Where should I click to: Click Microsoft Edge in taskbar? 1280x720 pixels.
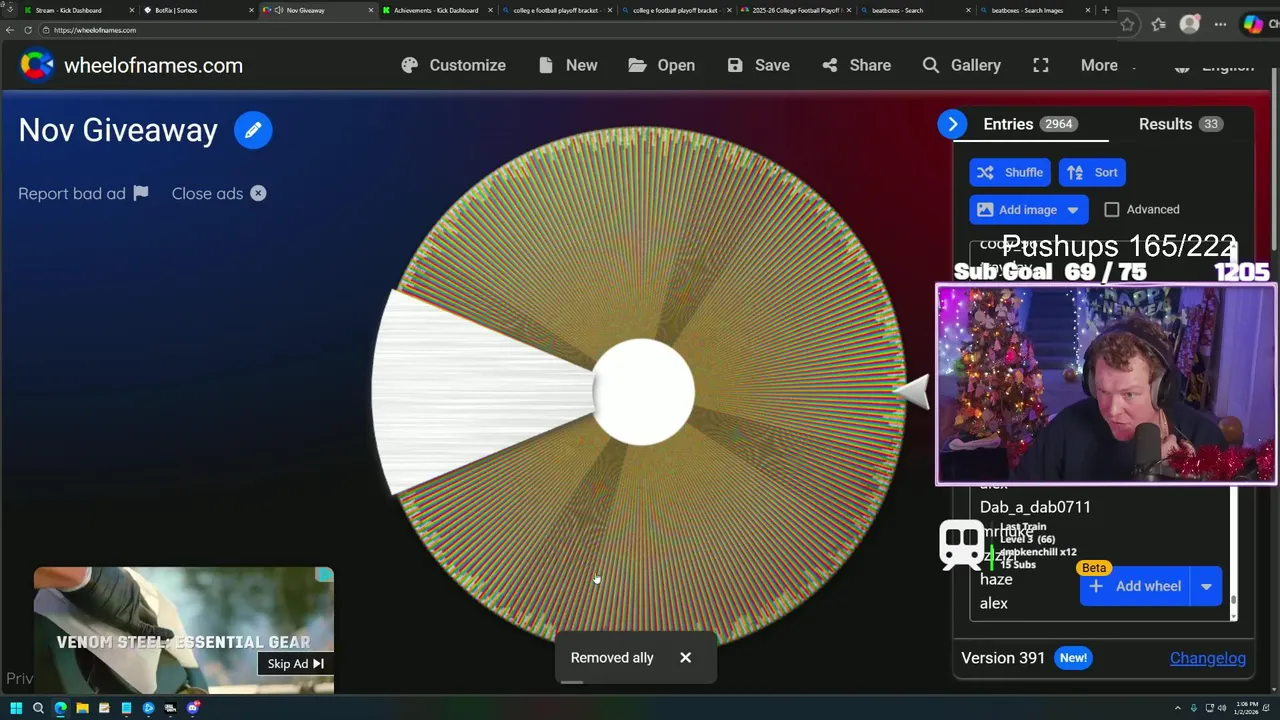coord(60,708)
